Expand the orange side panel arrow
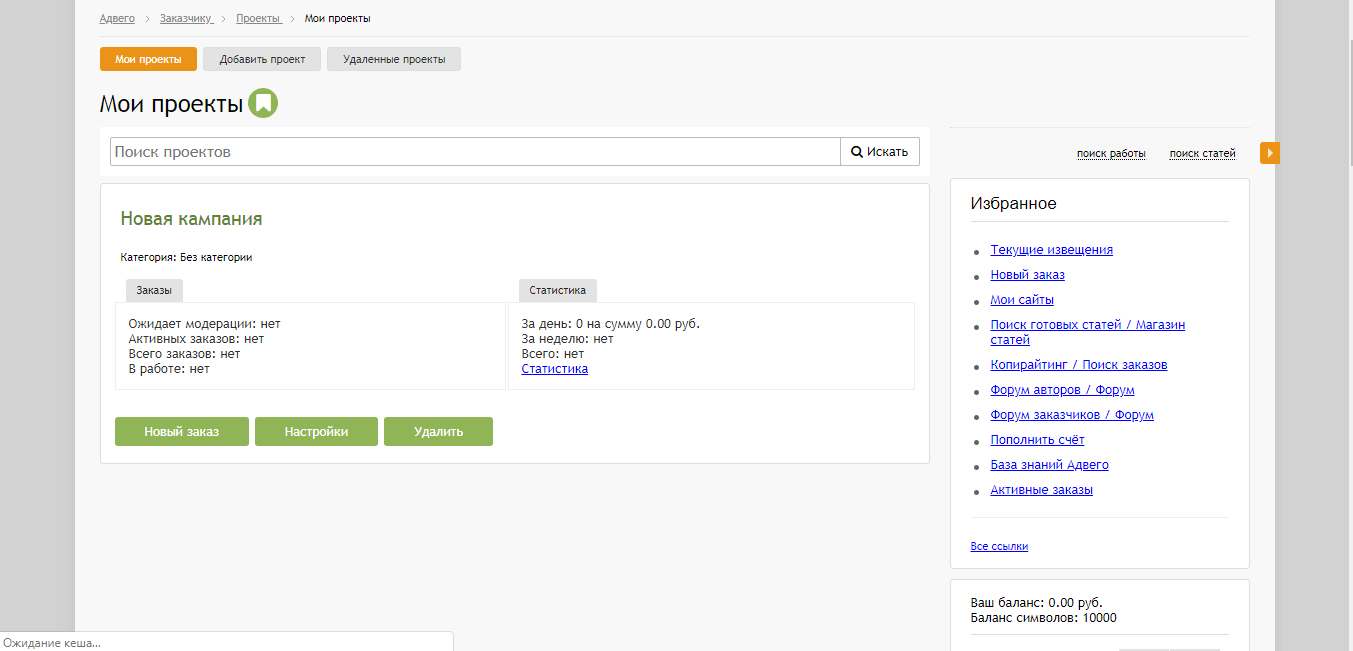The image size is (1353, 651). [x=1269, y=153]
